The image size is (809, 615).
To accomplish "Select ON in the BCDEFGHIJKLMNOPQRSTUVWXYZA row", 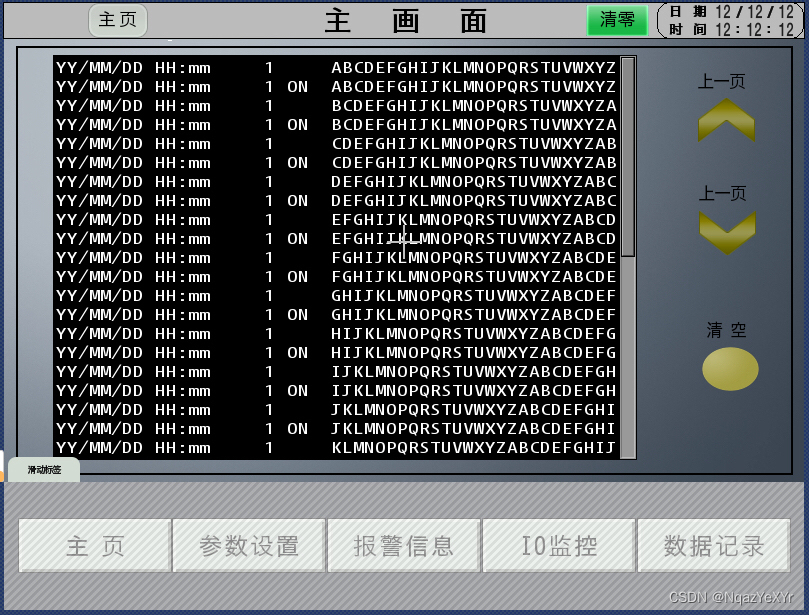I will tap(298, 125).
